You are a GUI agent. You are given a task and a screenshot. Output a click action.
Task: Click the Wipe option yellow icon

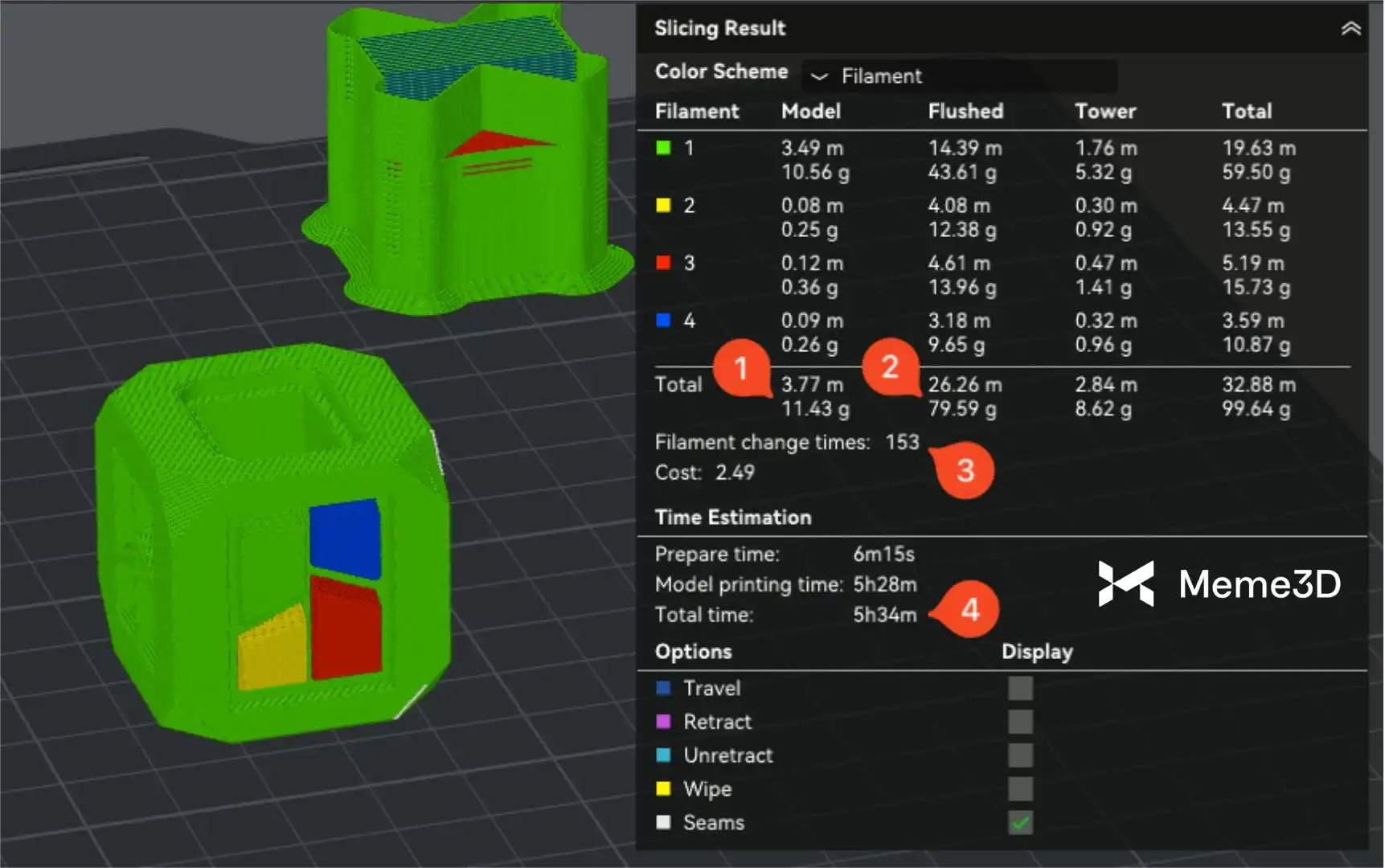coord(663,788)
